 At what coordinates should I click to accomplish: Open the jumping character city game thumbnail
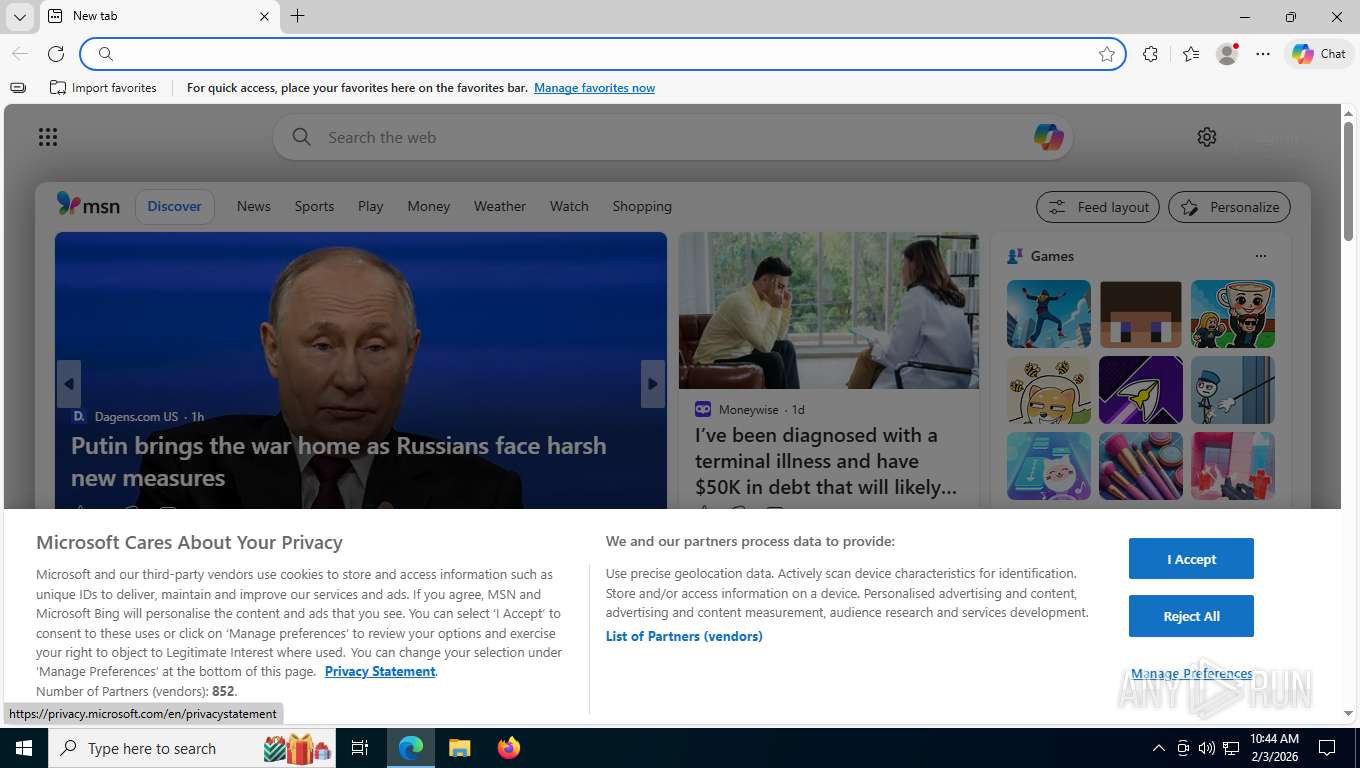point(1049,314)
